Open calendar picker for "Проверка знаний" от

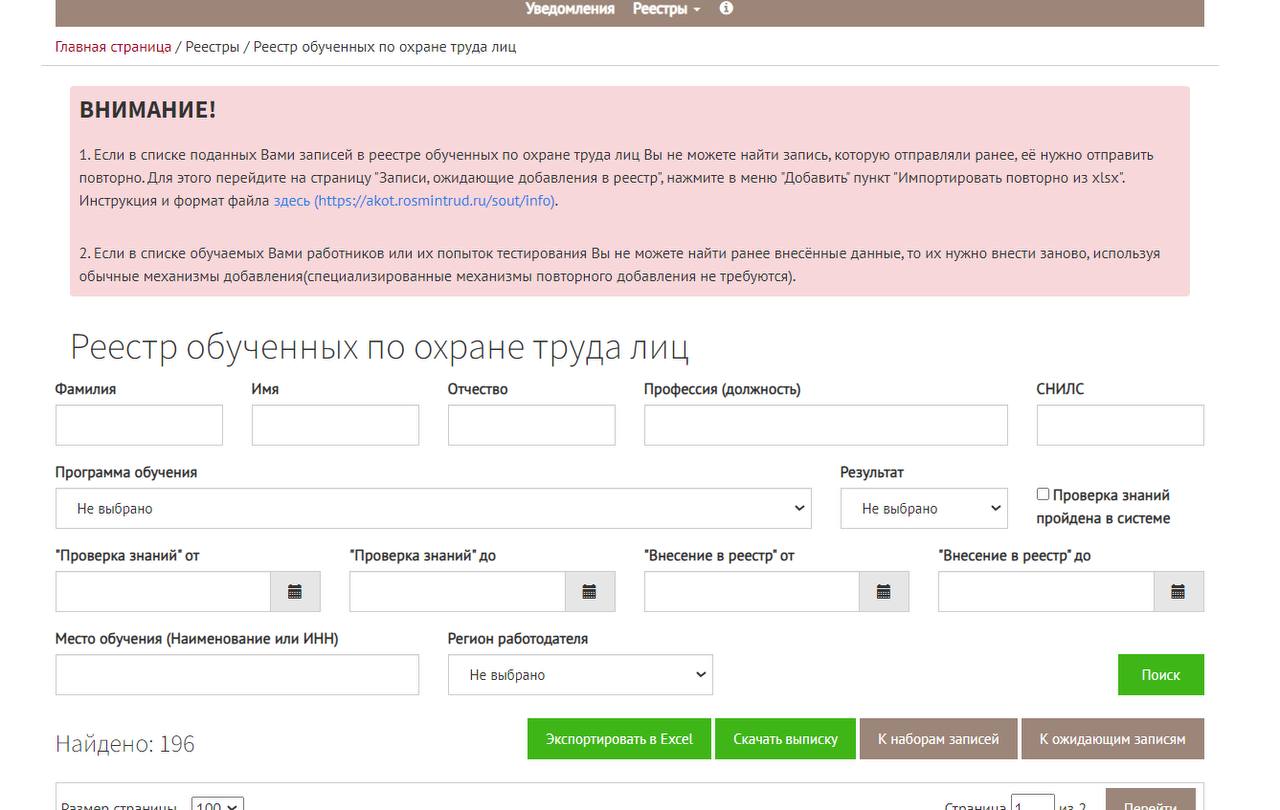(x=295, y=592)
